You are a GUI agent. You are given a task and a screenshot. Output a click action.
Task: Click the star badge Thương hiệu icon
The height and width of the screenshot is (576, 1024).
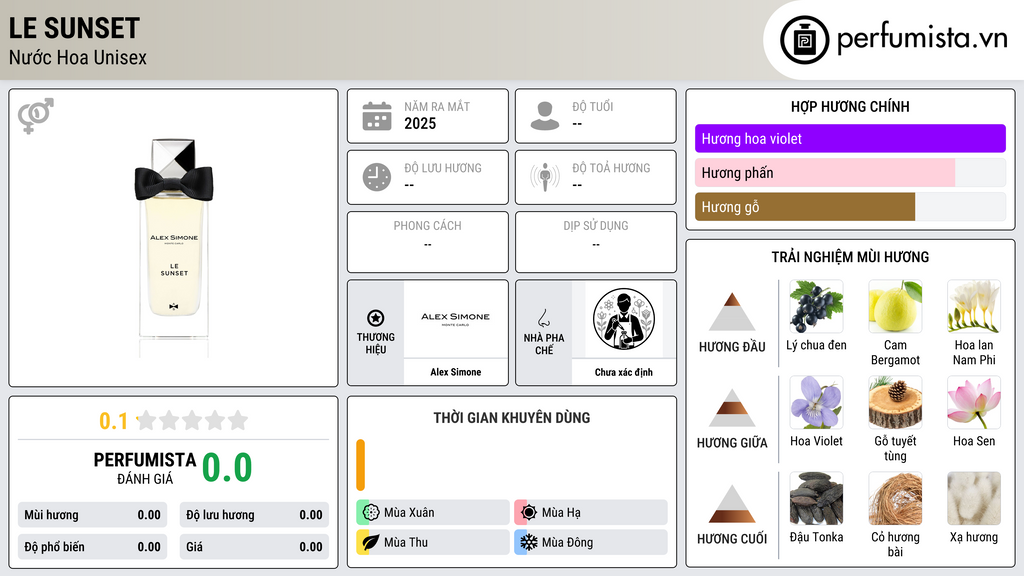tap(376, 318)
